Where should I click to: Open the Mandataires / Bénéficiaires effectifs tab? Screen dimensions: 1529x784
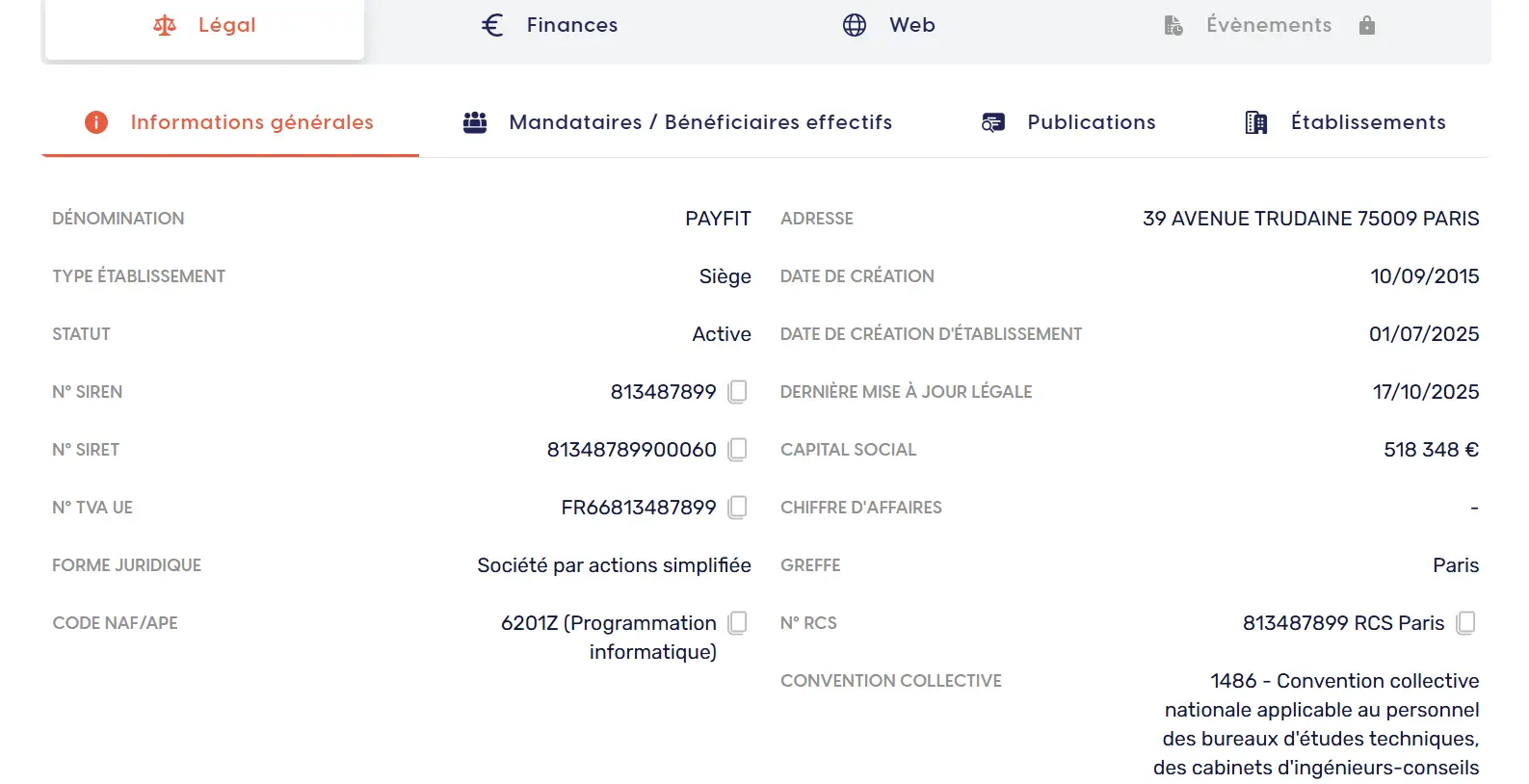click(x=700, y=122)
